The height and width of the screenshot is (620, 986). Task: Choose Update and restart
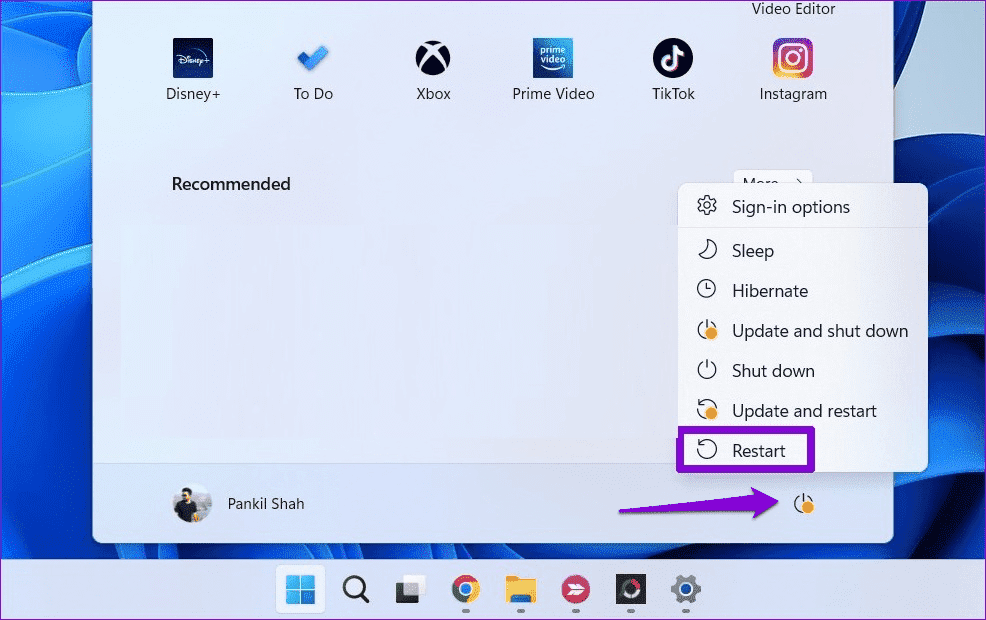pyautogui.click(x=802, y=411)
